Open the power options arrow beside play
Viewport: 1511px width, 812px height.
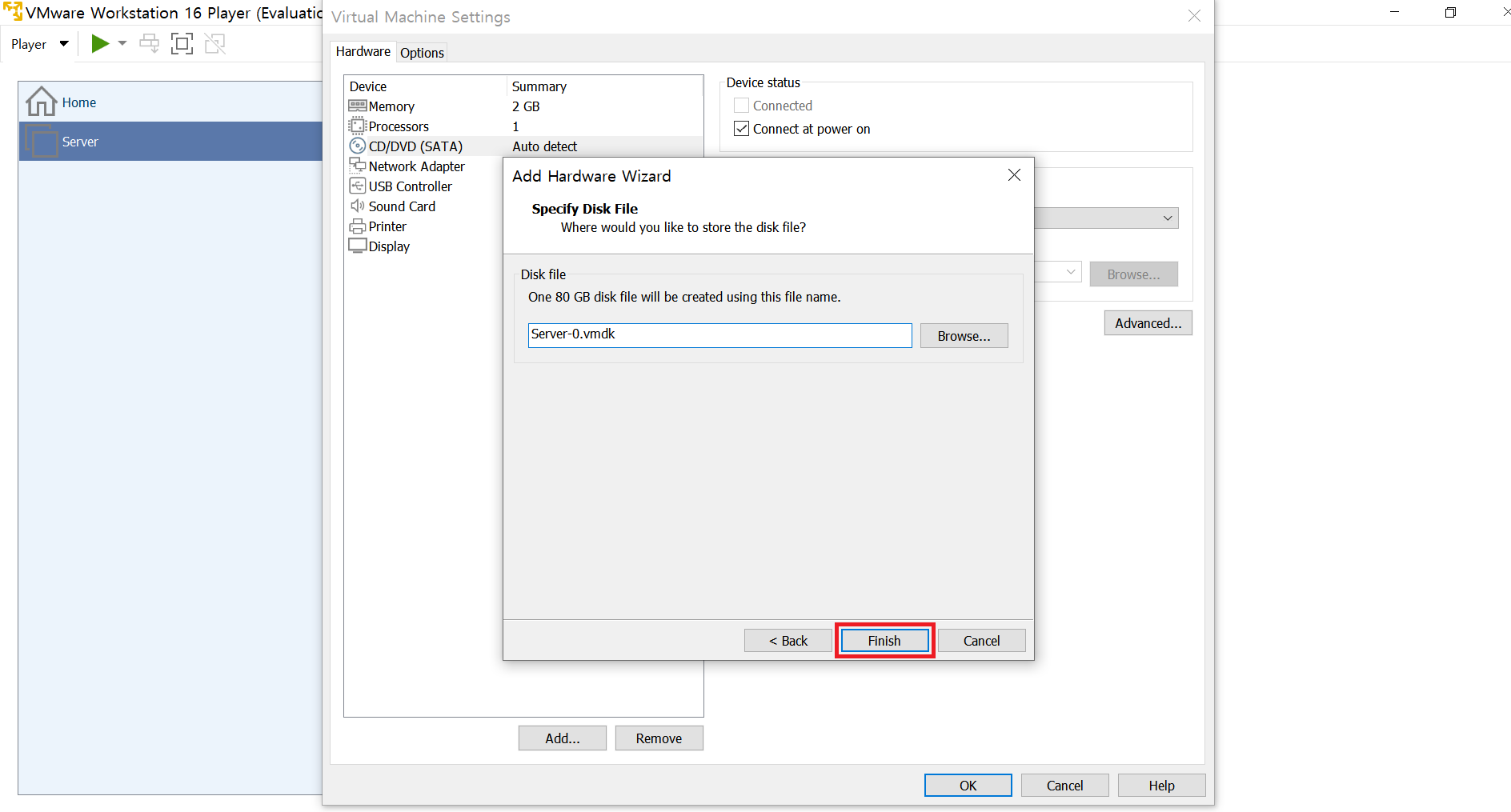point(122,43)
